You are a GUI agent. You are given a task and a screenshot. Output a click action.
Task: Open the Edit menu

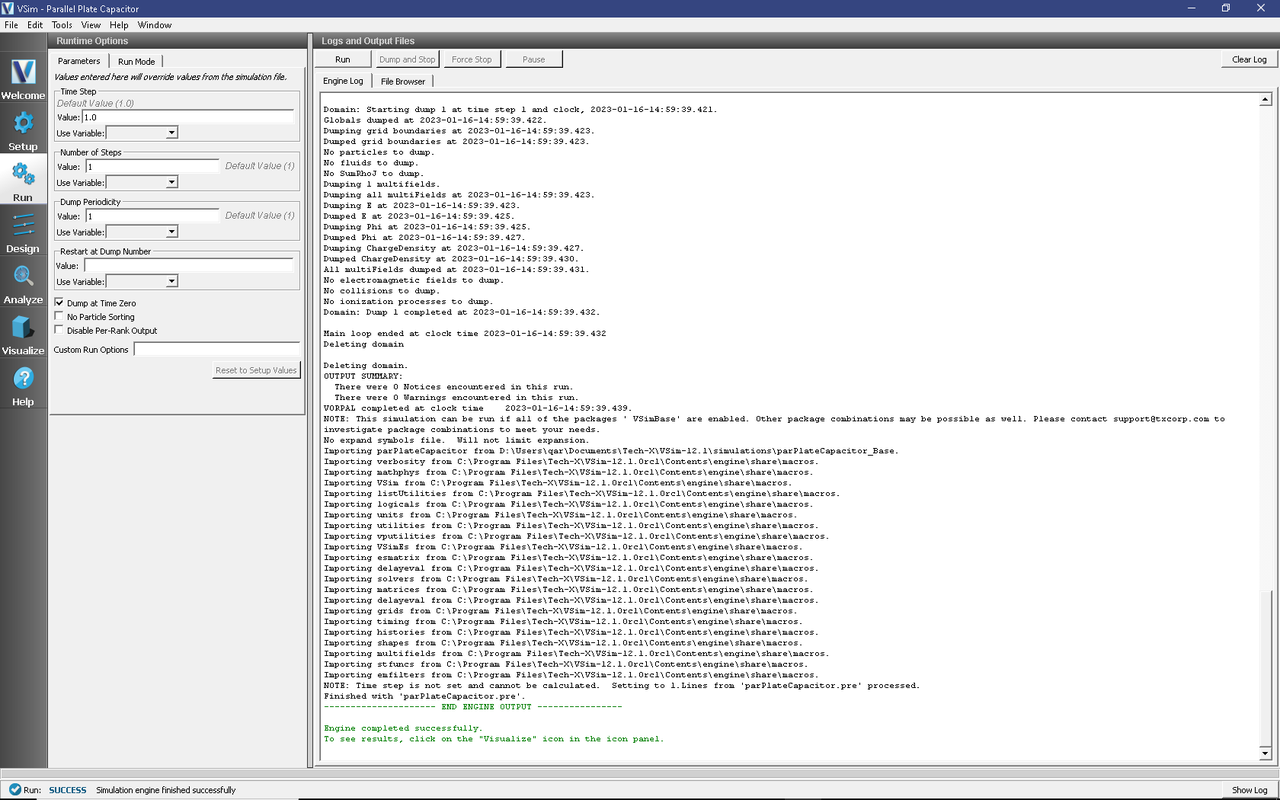pos(35,25)
